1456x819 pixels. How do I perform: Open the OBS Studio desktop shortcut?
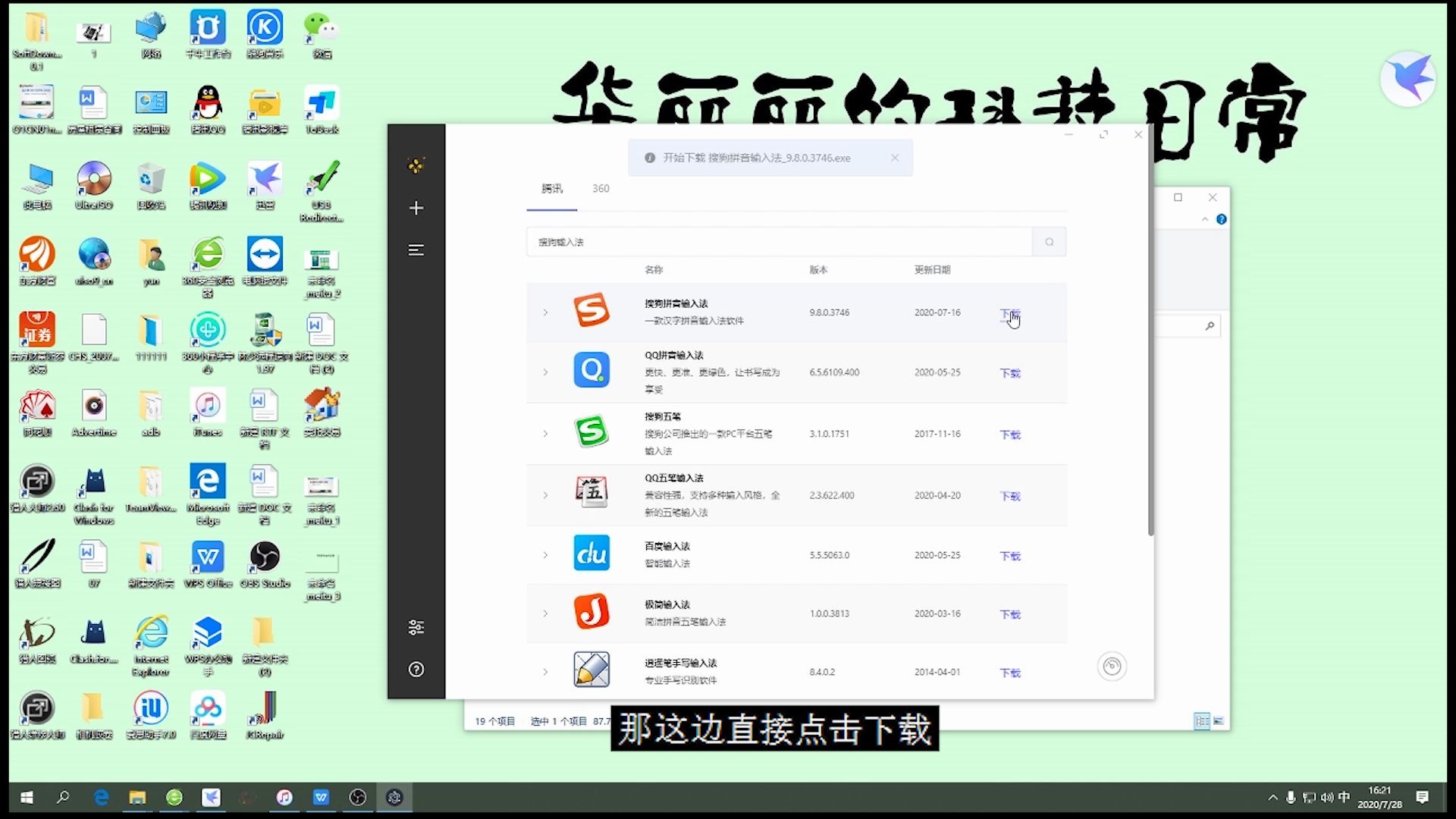coord(265,563)
